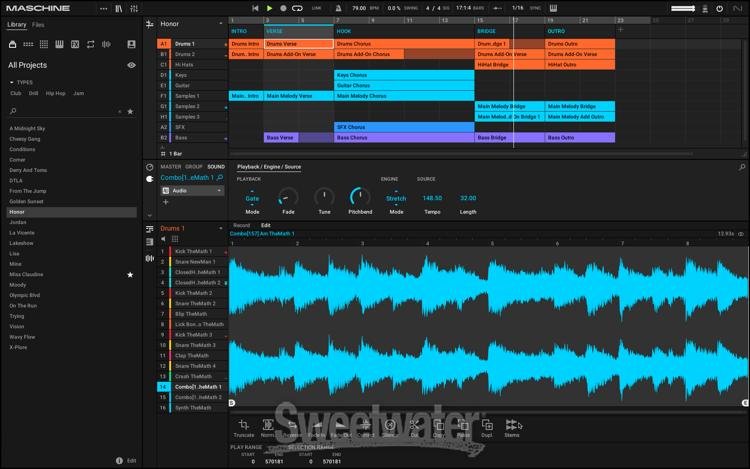Select the Sounds grid icon in the browser
750x469 pixels.
coord(44,44)
